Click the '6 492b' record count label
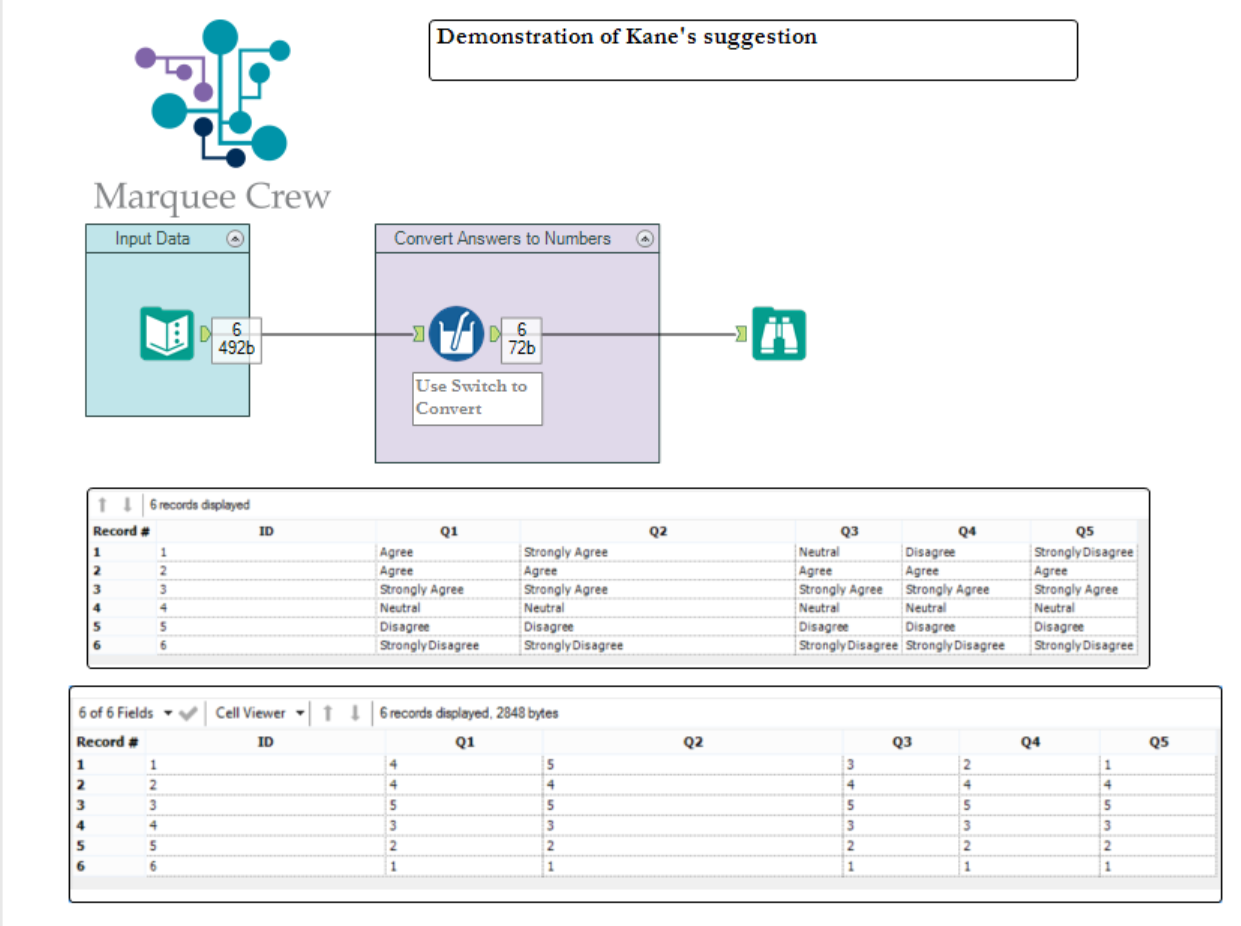 click(x=237, y=340)
